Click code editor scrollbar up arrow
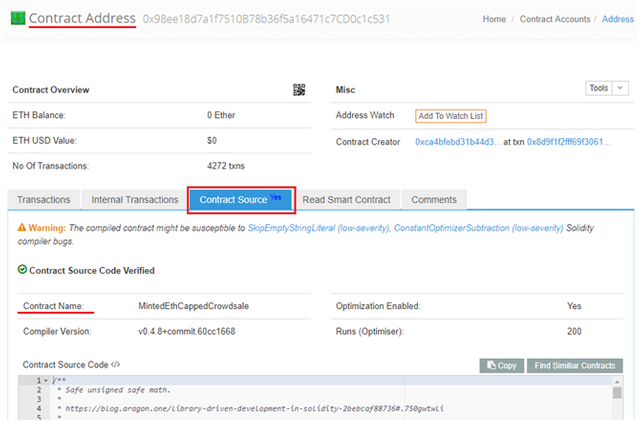This screenshot has width=640, height=422. click(617, 382)
